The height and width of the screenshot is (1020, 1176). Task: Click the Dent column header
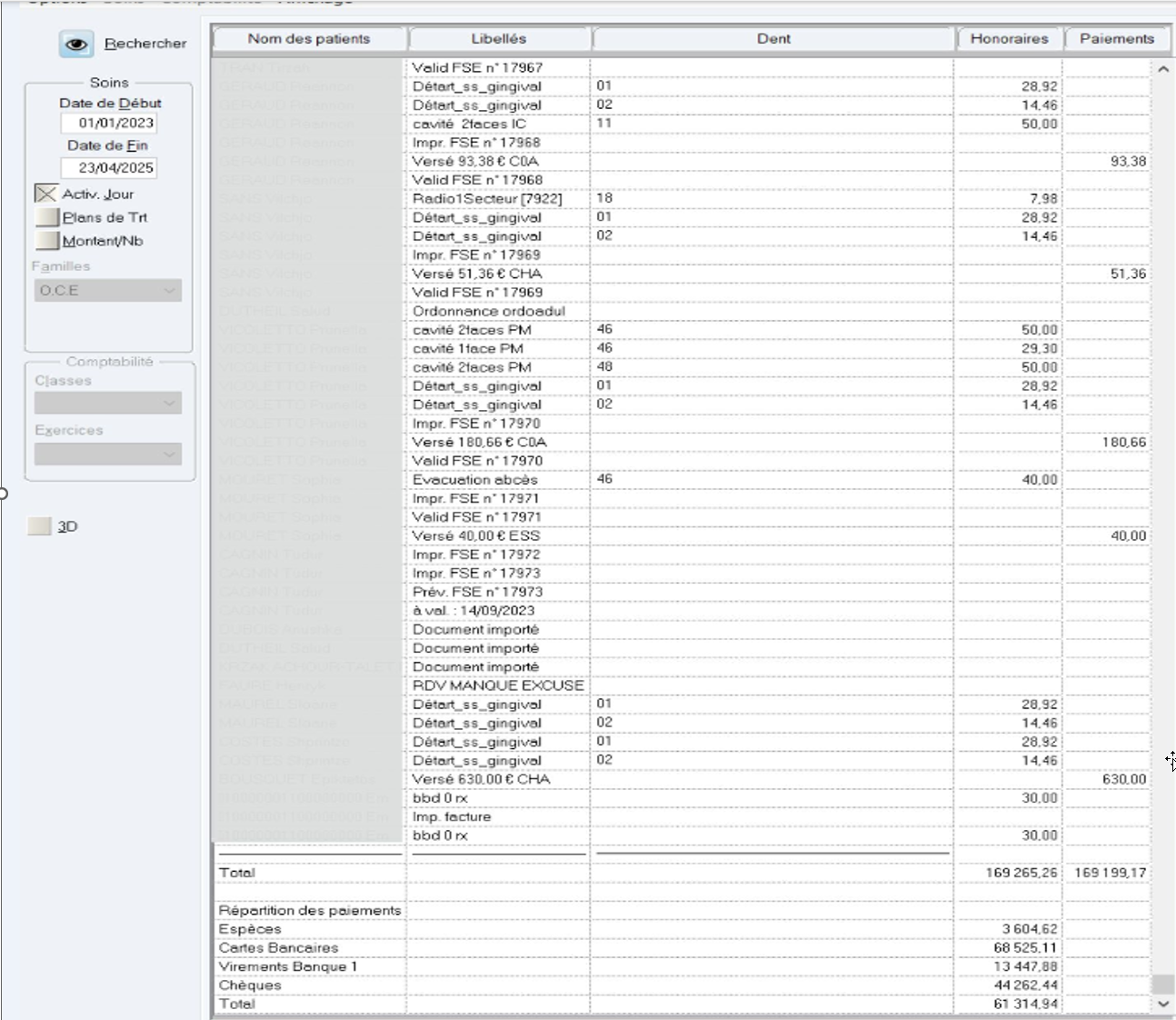coord(773,38)
